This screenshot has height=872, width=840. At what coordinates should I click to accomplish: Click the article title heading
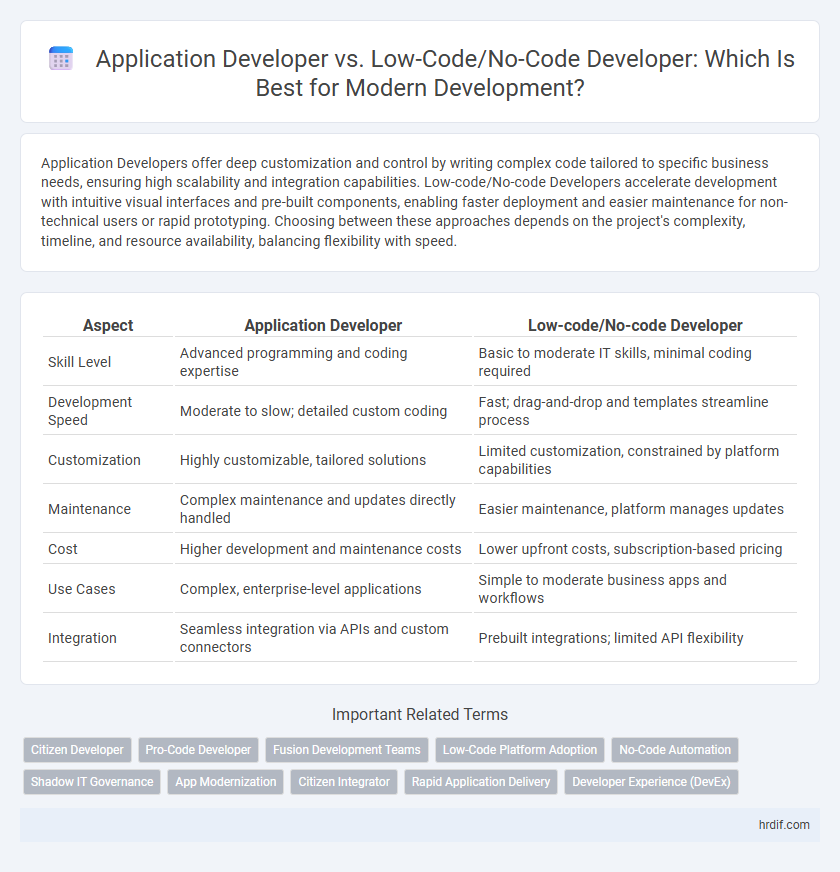coord(445,73)
